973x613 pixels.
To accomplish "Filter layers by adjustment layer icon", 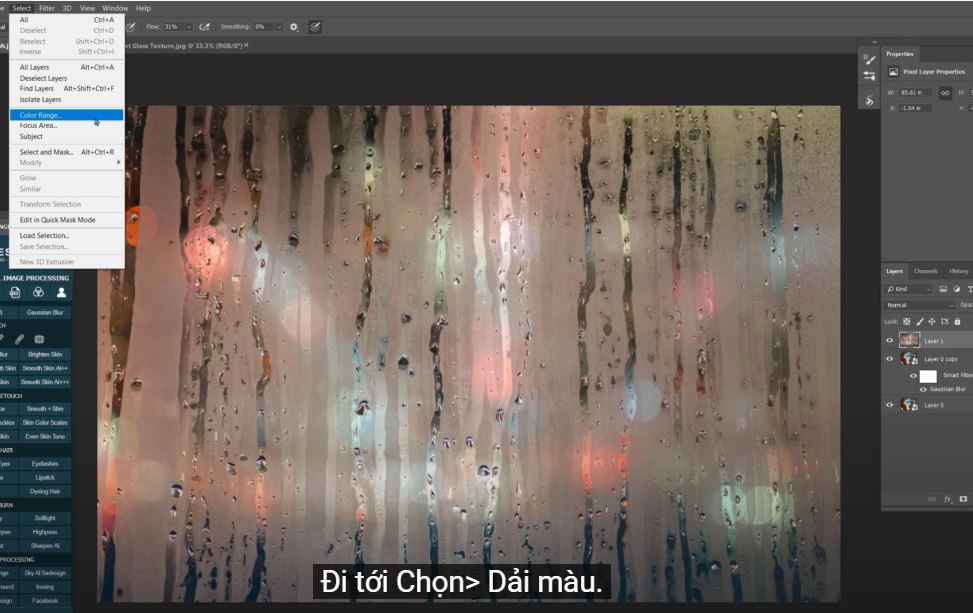I will pyautogui.click(x=956, y=289).
